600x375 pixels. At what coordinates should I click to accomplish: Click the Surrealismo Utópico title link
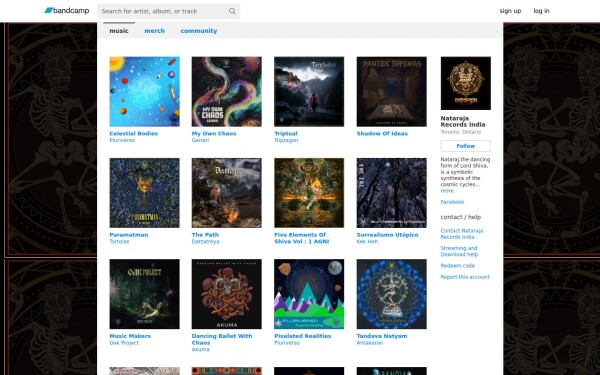click(387, 235)
